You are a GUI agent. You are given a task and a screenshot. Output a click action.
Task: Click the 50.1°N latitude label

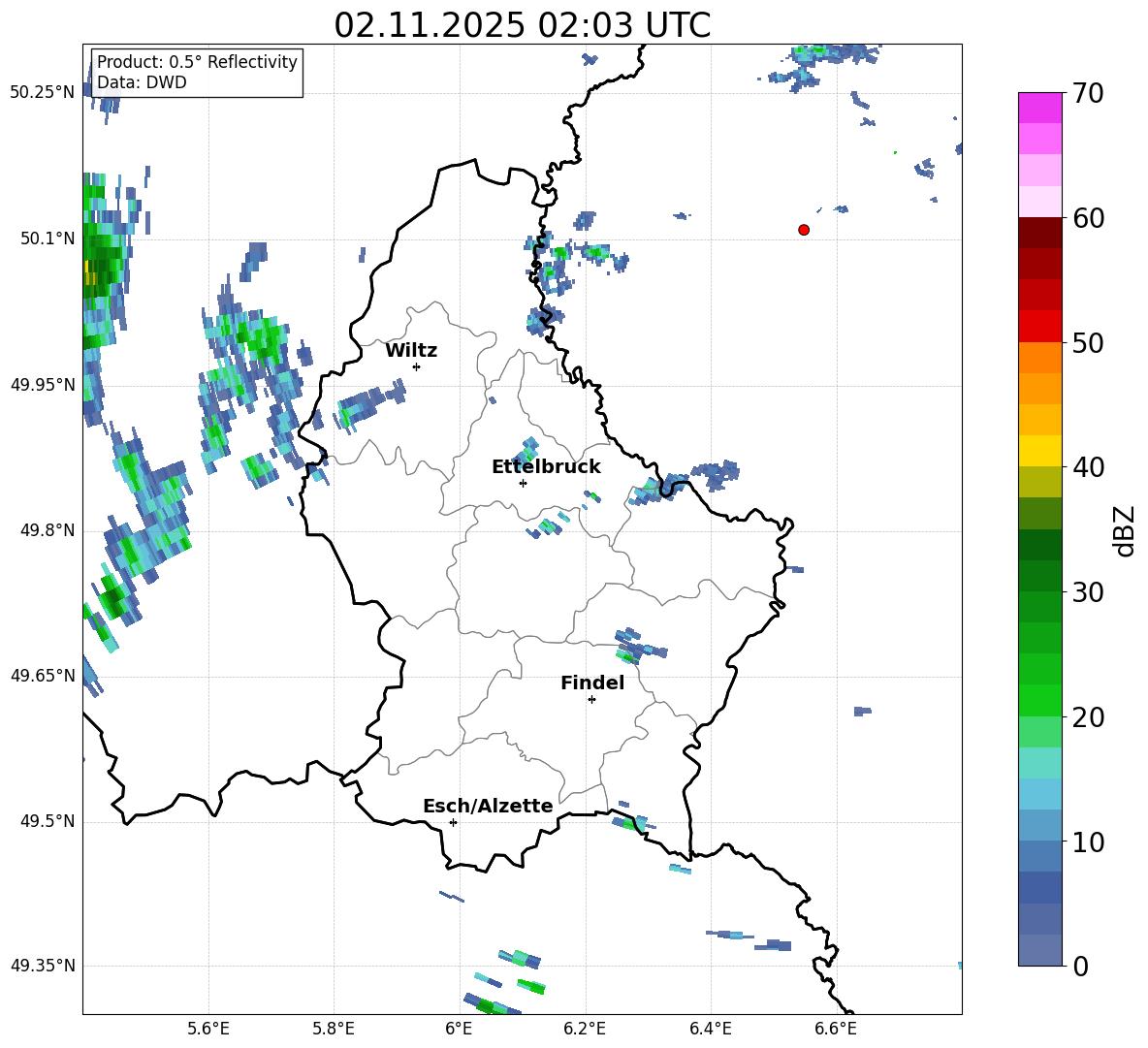click(48, 238)
